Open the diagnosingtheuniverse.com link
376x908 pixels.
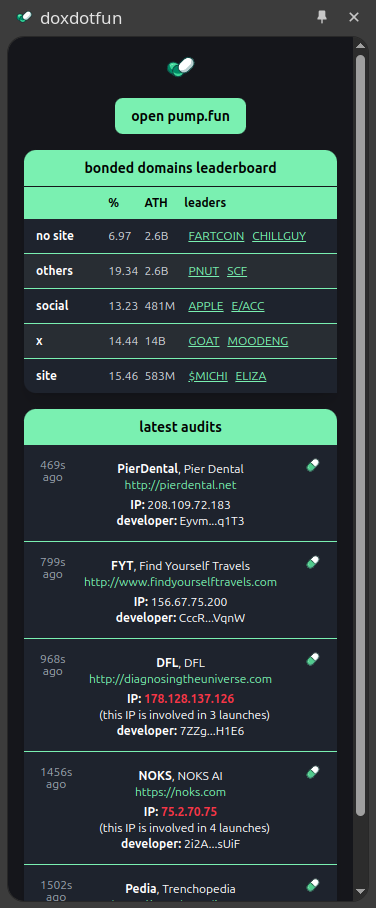181,679
